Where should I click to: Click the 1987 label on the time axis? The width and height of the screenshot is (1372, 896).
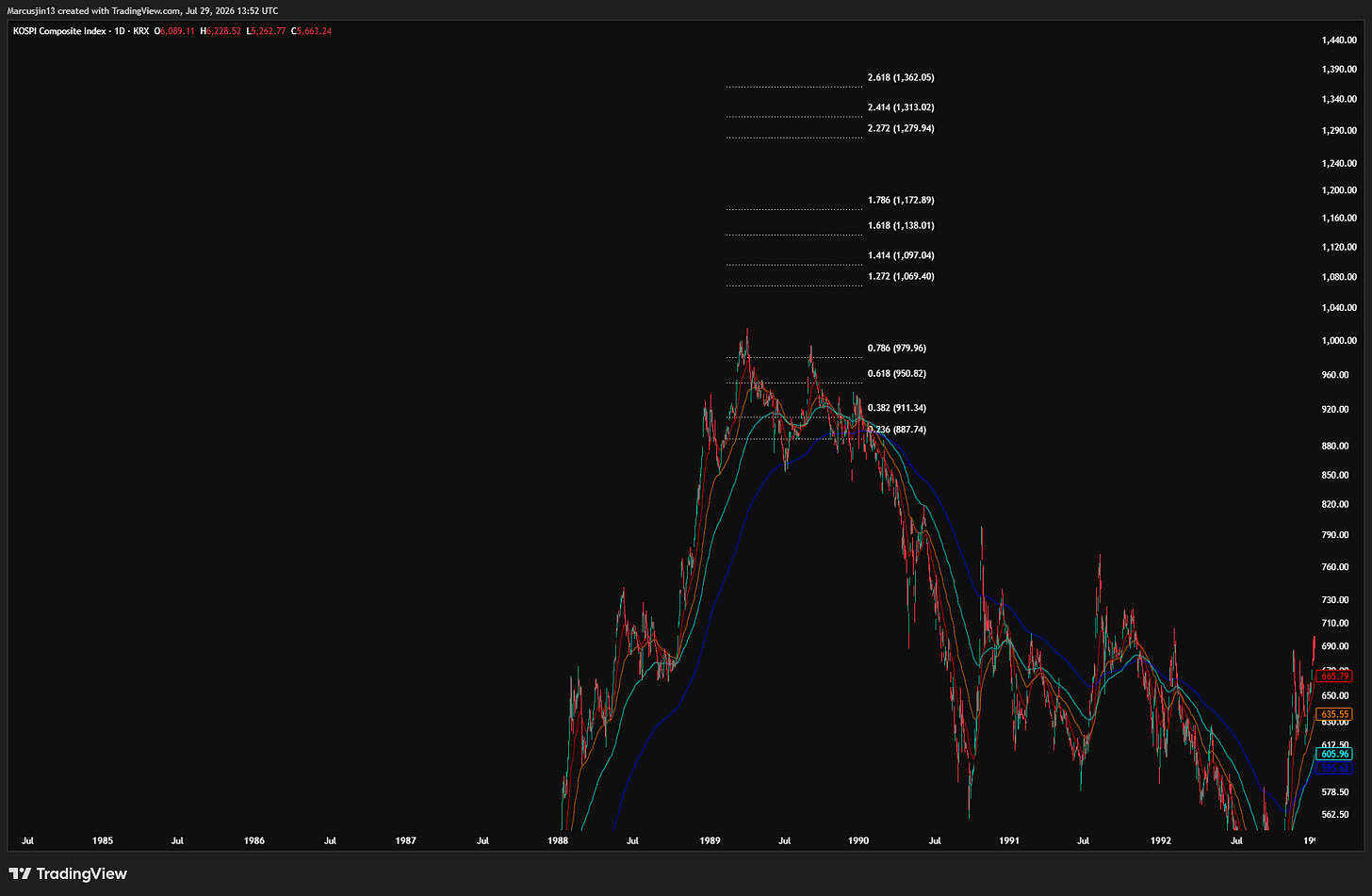(406, 840)
